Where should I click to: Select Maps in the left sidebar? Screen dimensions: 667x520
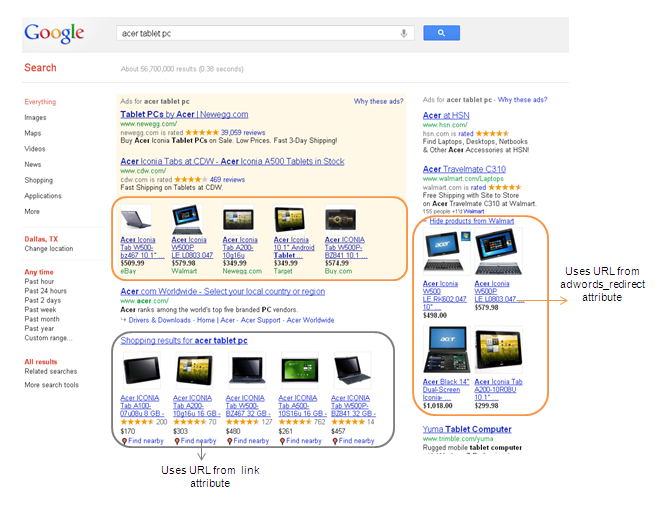pyautogui.click(x=33, y=133)
